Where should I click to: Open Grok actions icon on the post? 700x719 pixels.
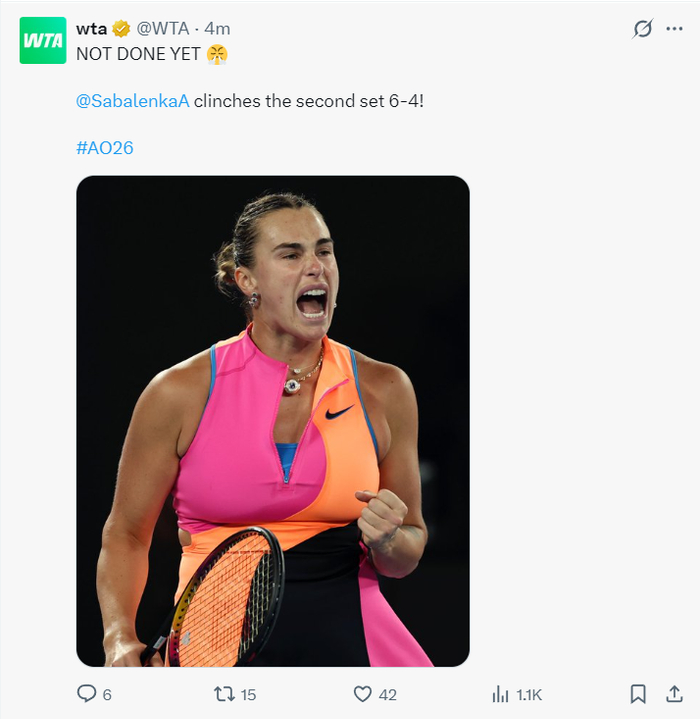click(x=643, y=29)
